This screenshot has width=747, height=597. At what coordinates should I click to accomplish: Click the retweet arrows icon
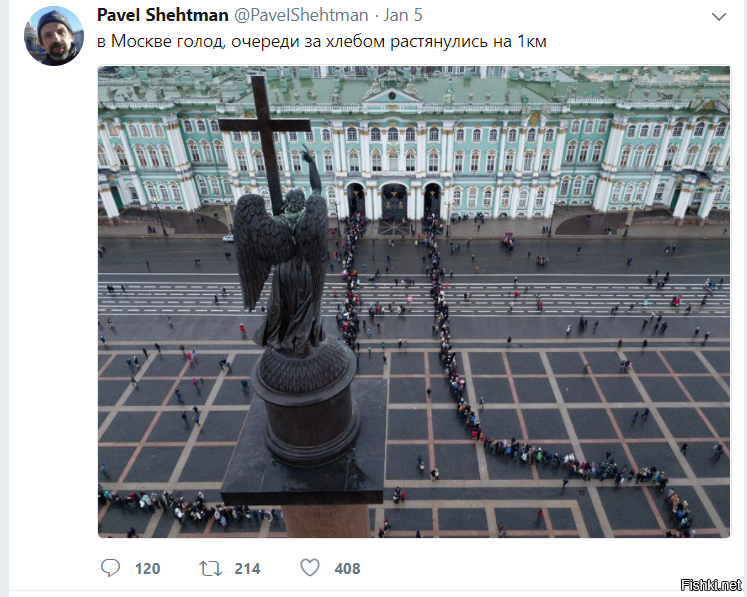(210, 568)
